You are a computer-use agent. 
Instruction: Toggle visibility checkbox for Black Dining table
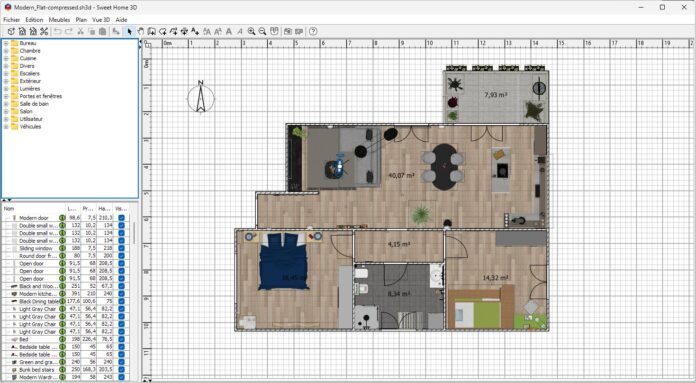coord(121,301)
